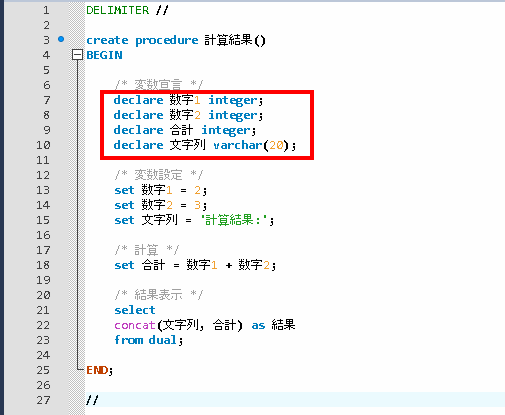Click integer type on line 9
The width and height of the screenshot is (505, 415).
pyautogui.click(x=226, y=130)
